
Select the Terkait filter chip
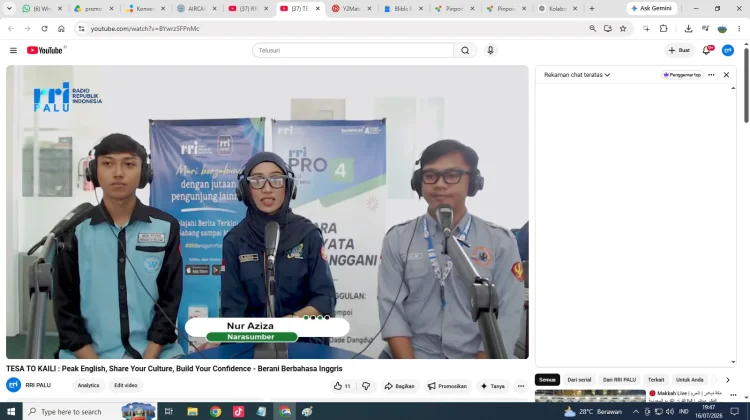point(656,380)
